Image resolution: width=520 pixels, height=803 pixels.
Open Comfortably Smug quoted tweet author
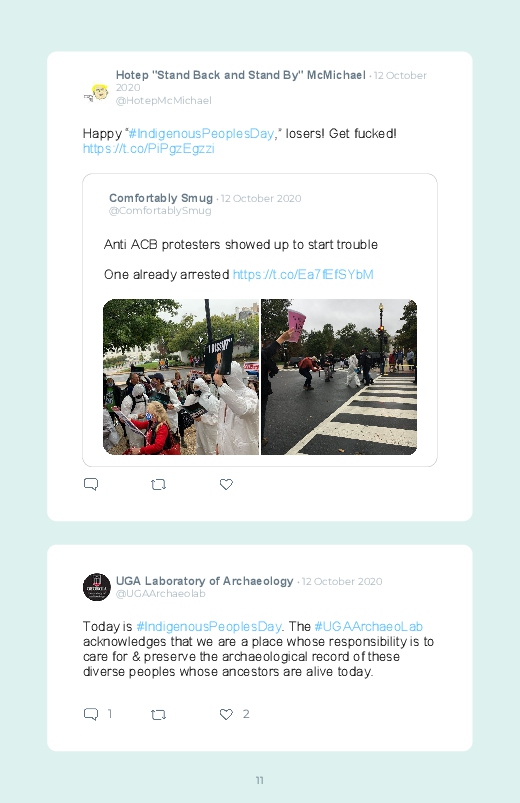[161, 198]
